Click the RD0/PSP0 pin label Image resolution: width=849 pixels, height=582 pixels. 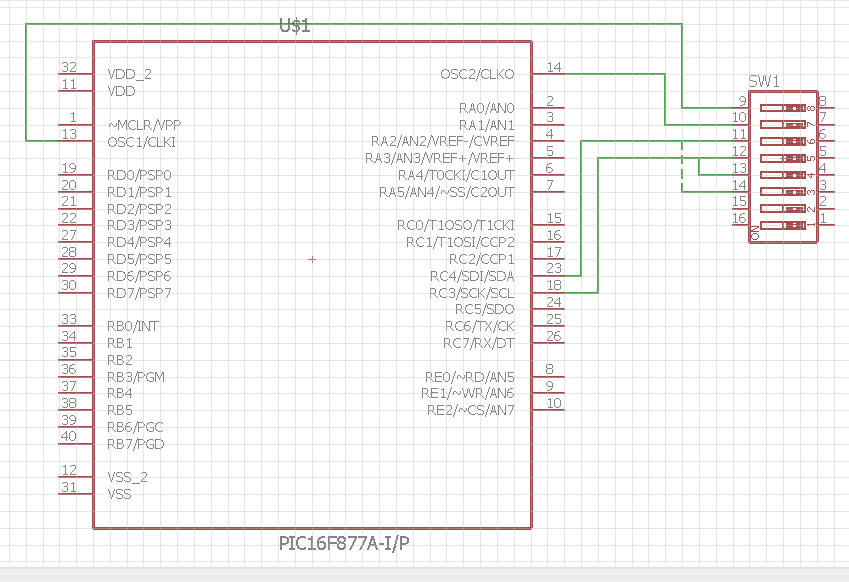point(139,175)
